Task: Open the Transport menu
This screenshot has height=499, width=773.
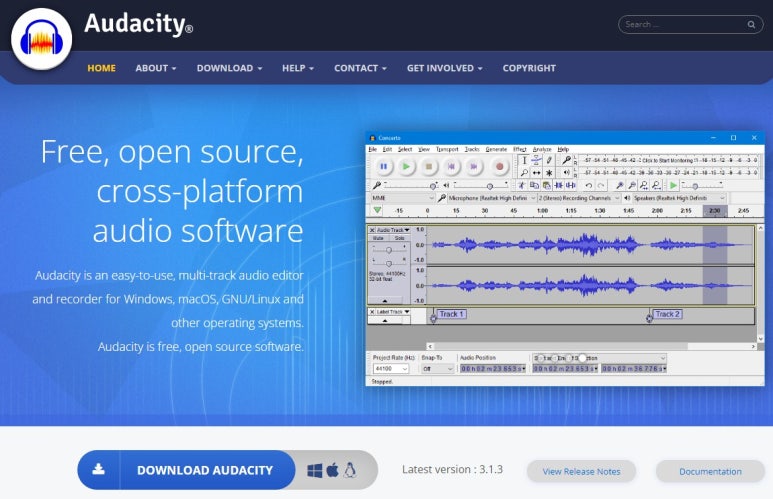Action: pyautogui.click(x=447, y=149)
